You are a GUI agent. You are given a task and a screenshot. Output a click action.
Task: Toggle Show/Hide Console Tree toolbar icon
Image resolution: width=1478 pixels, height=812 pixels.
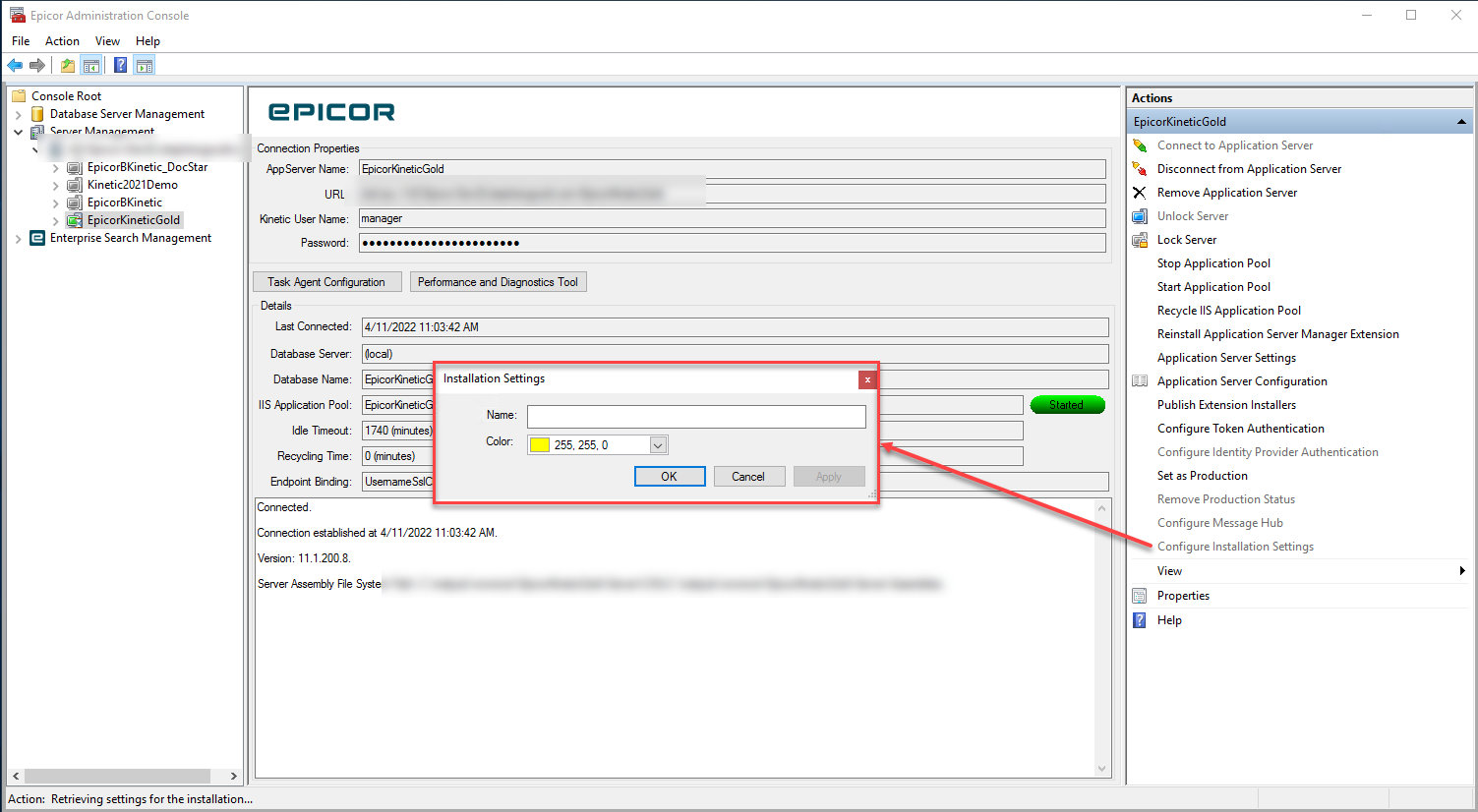pyautogui.click(x=90, y=66)
